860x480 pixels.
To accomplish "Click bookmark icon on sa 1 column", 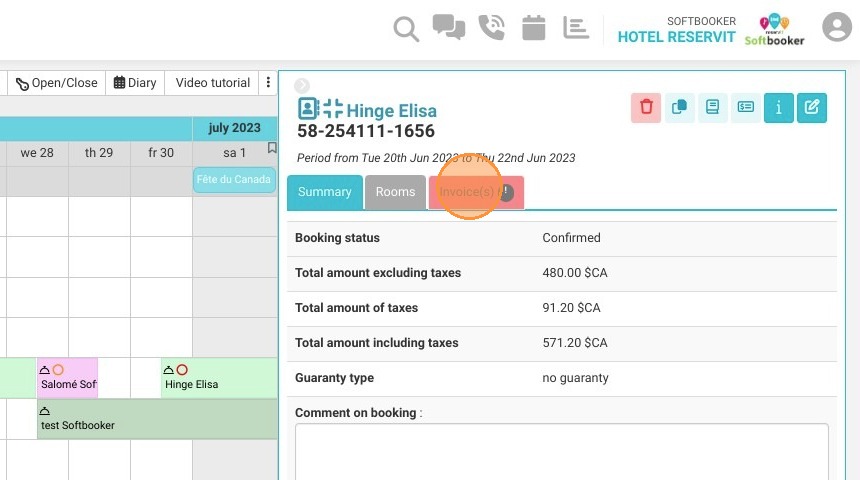I will (x=271, y=148).
